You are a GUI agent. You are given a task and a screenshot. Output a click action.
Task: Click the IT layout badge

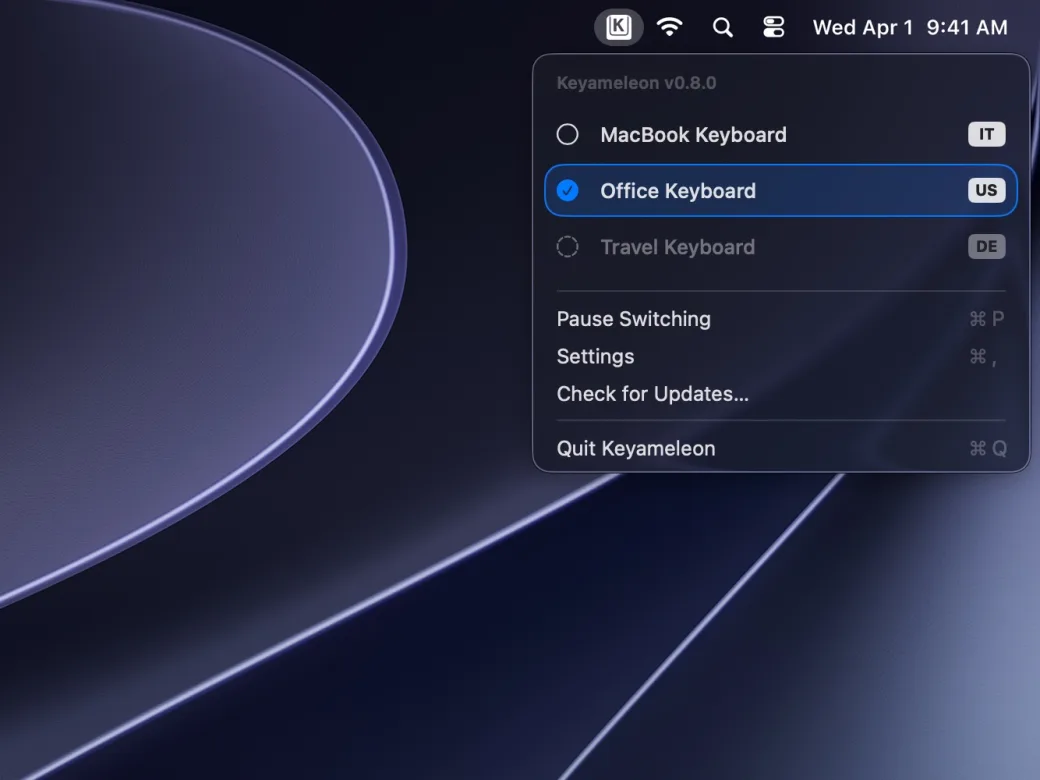986,135
